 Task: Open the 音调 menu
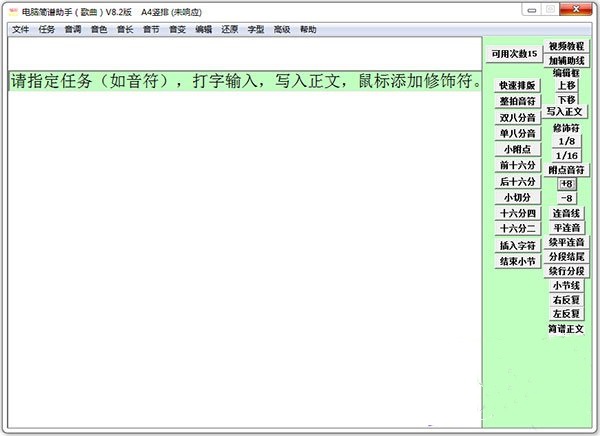(73, 29)
